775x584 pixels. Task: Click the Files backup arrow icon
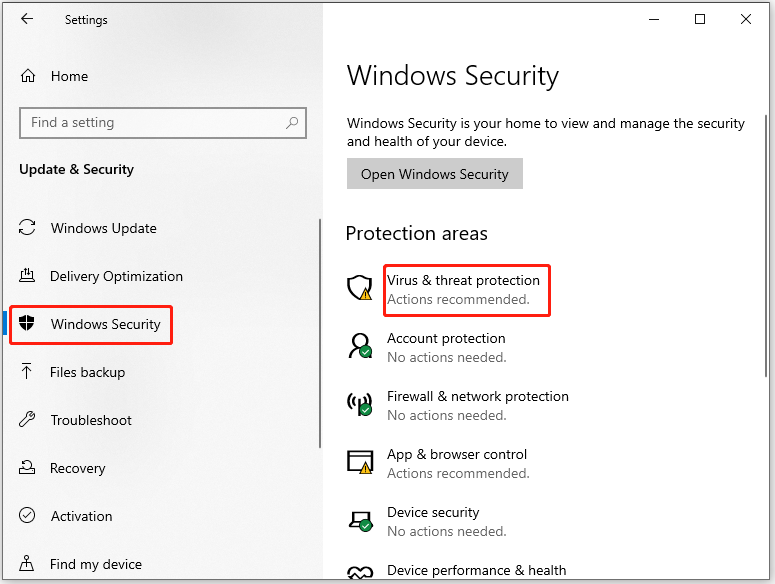click(x=28, y=372)
